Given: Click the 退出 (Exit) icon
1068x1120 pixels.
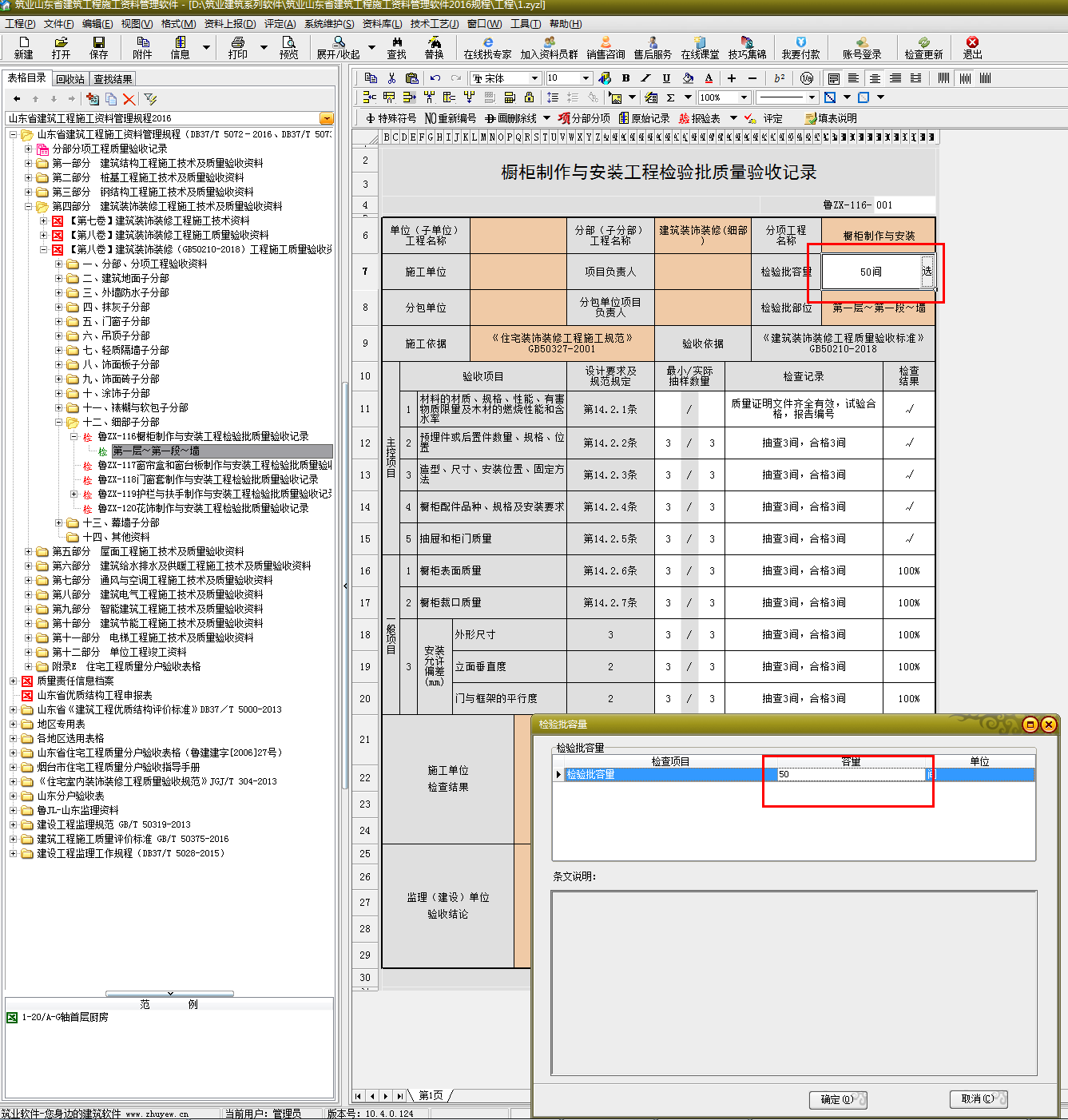Looking at the screenshot, I should coord(972,47).
